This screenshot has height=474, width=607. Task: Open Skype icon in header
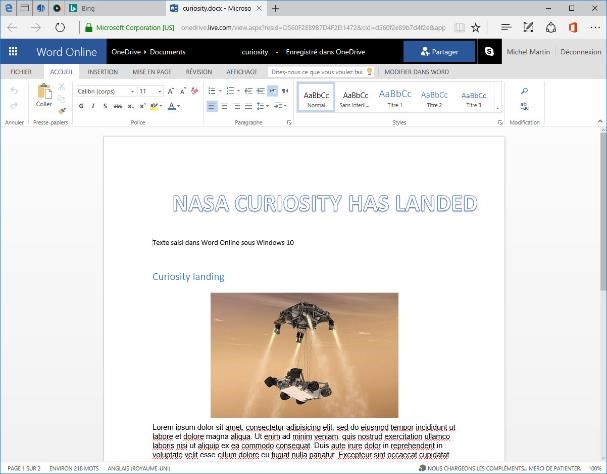(489, 52)
